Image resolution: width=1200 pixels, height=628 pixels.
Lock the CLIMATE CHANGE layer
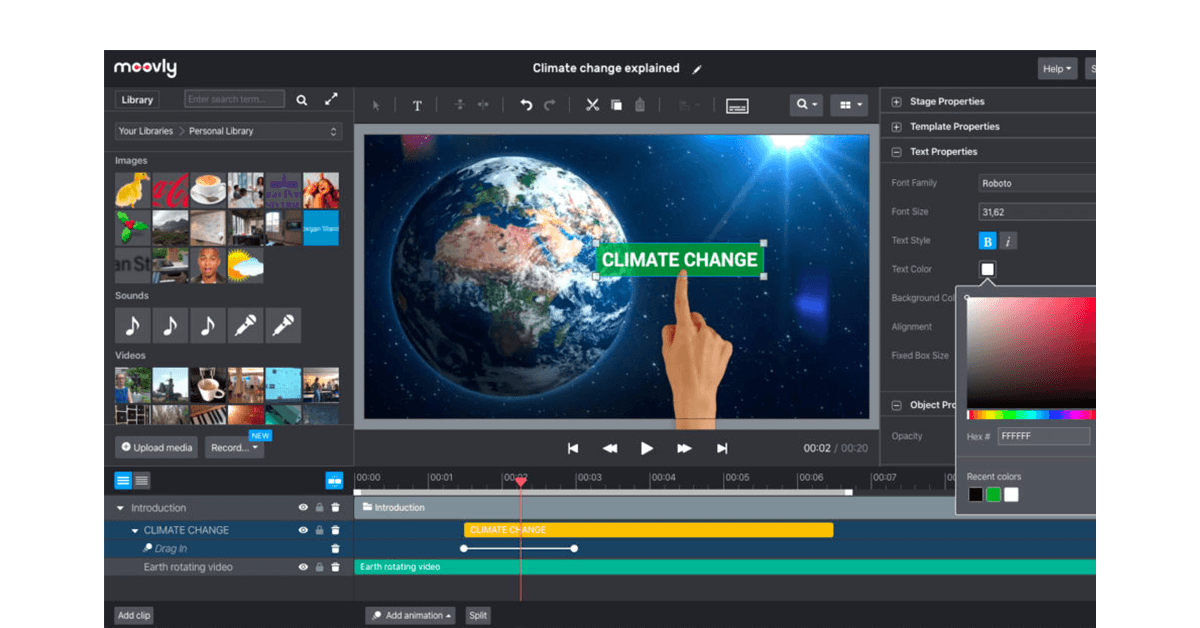tap(320, 530)
